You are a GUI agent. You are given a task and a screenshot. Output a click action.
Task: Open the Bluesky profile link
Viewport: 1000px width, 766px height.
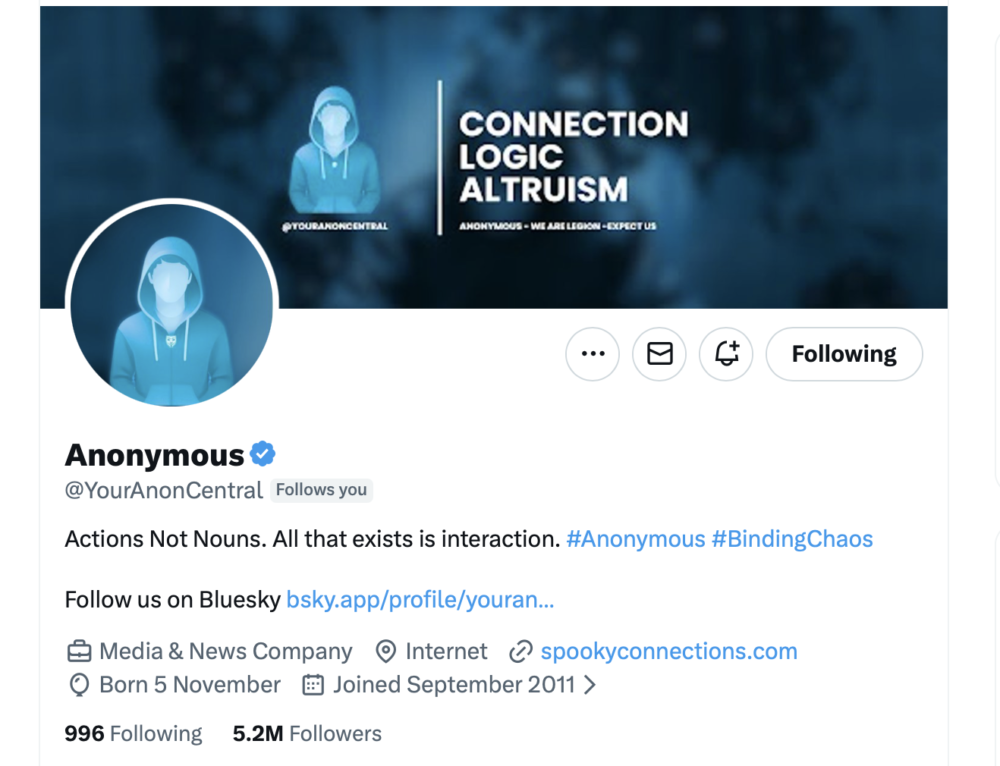(x=420, y=600)
